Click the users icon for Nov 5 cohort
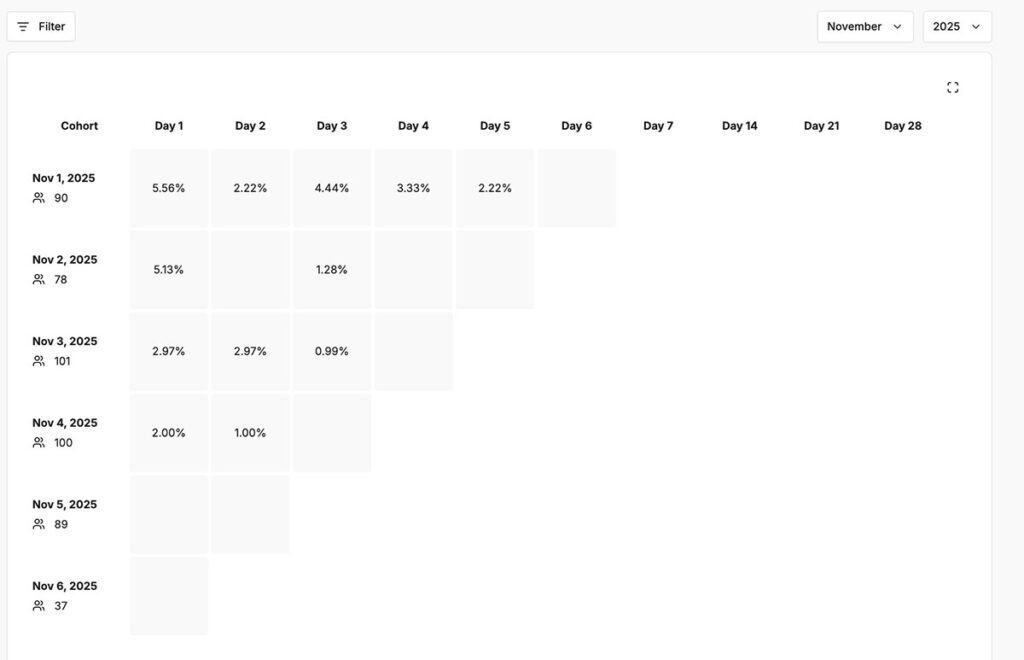 click(39, 524)
